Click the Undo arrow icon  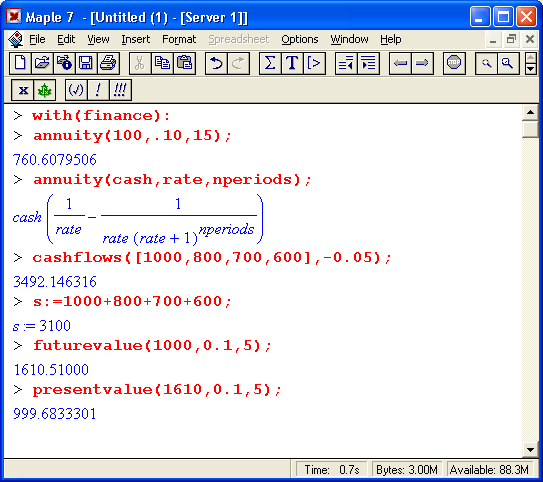pyautogui.click(x=216, y=63)
